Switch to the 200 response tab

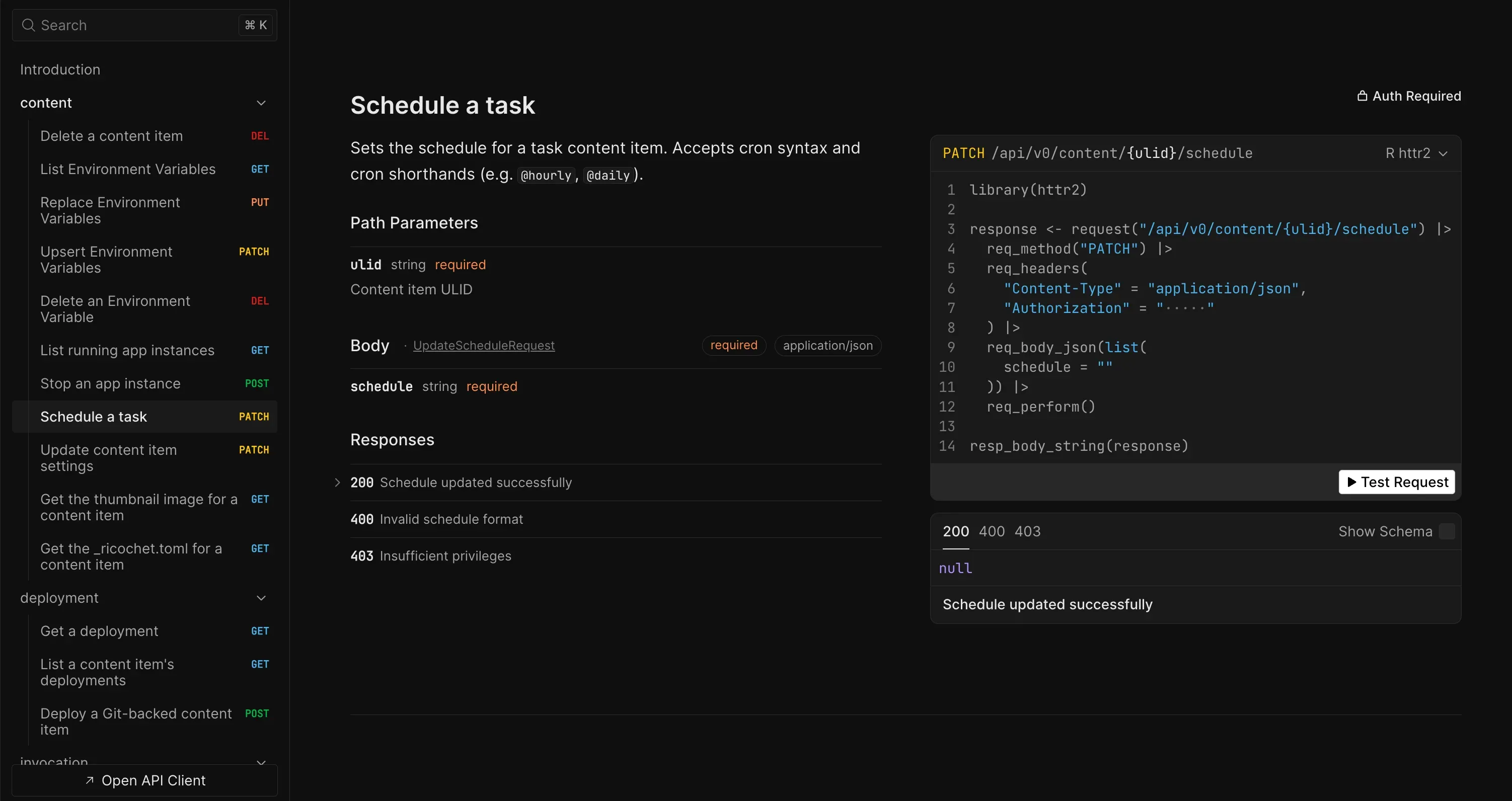955,531
